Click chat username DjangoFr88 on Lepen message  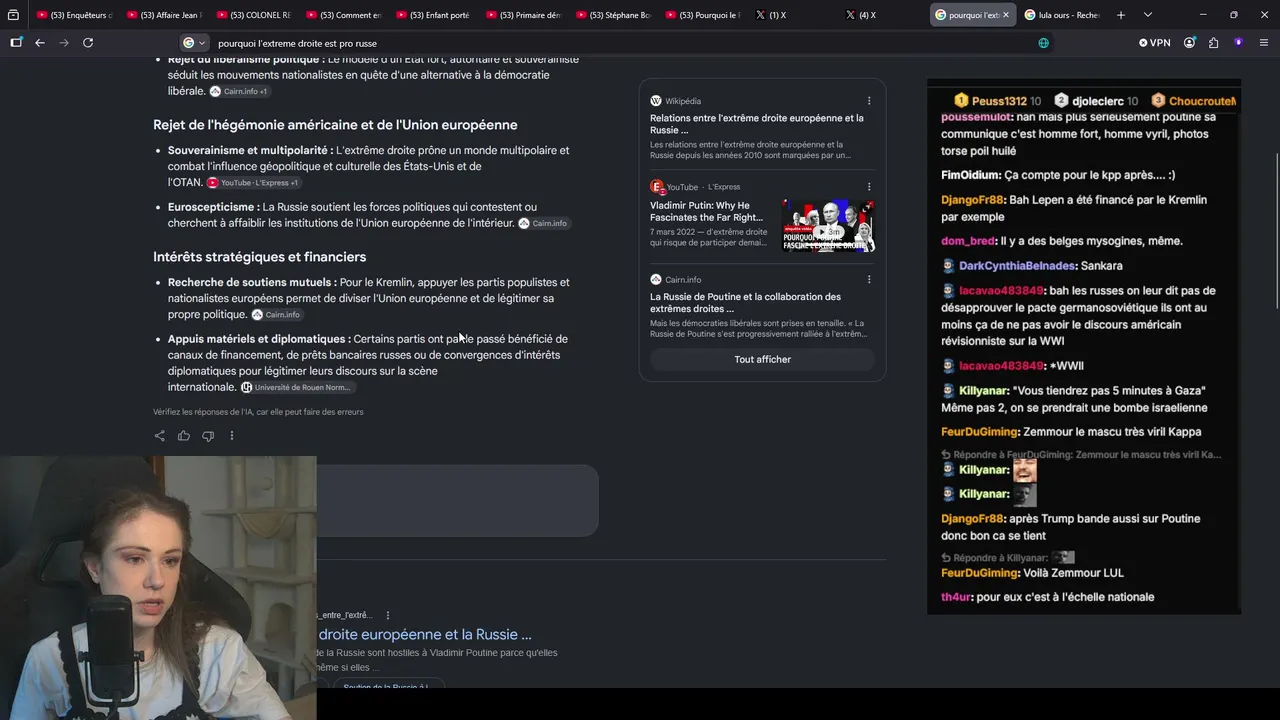click(972, 200)
